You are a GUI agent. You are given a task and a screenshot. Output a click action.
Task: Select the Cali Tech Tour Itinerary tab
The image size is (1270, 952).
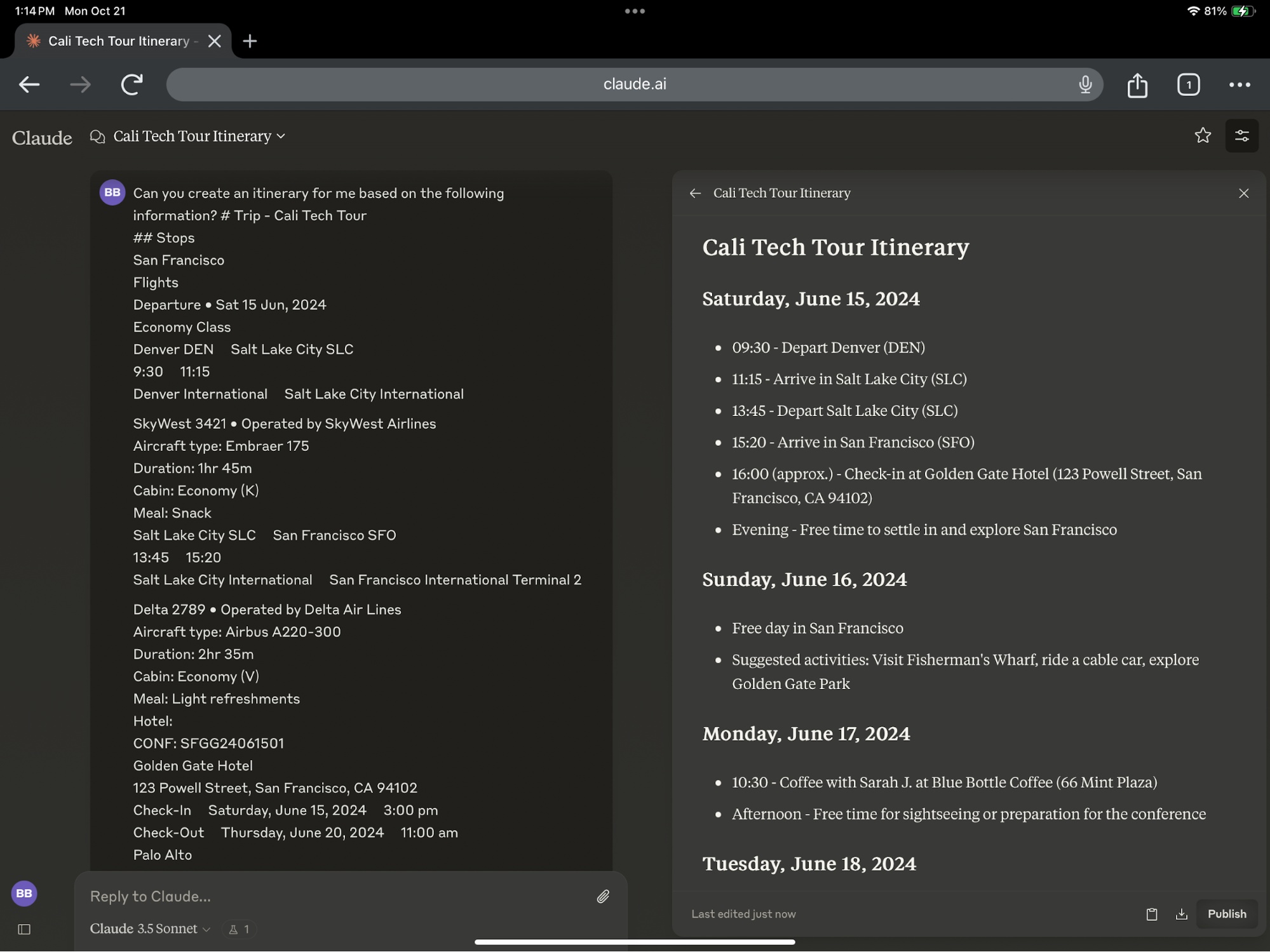[x=118, y=41]
